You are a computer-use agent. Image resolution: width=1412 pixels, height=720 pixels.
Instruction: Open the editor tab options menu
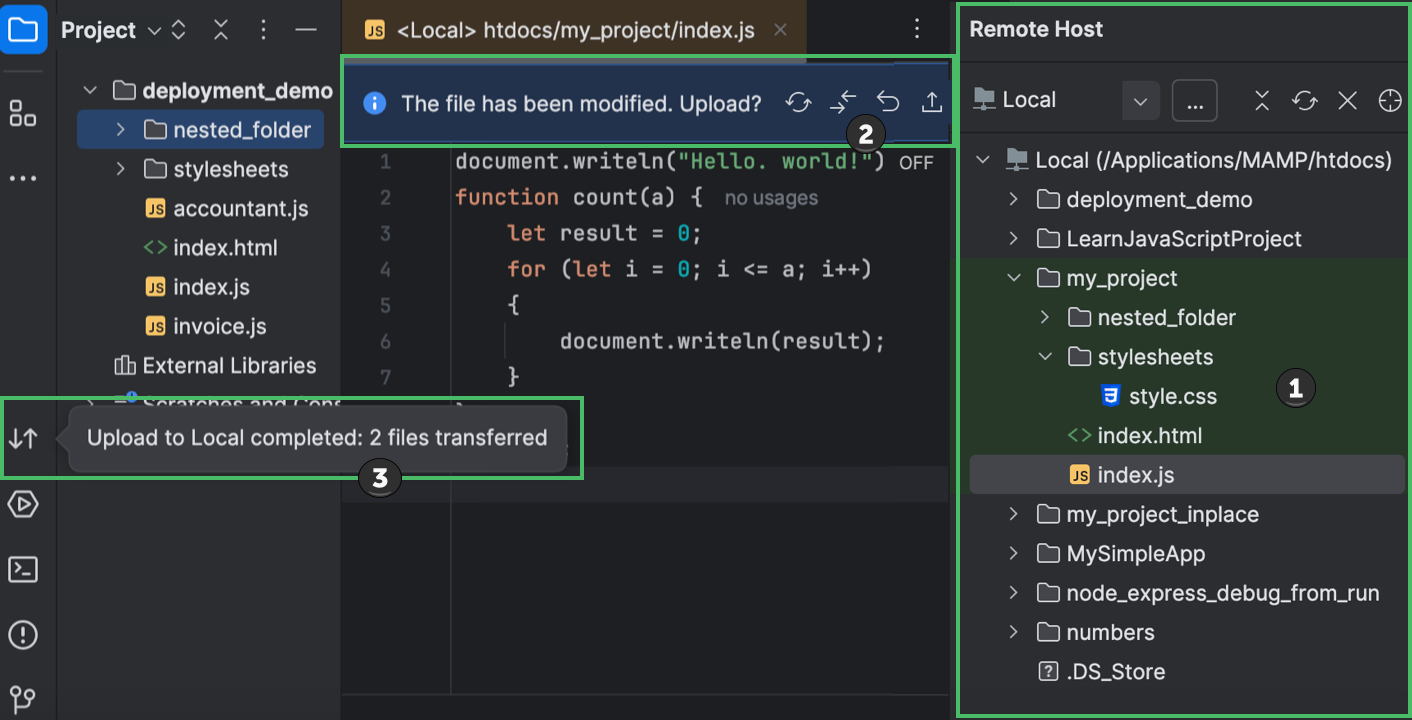coord(916,29)
